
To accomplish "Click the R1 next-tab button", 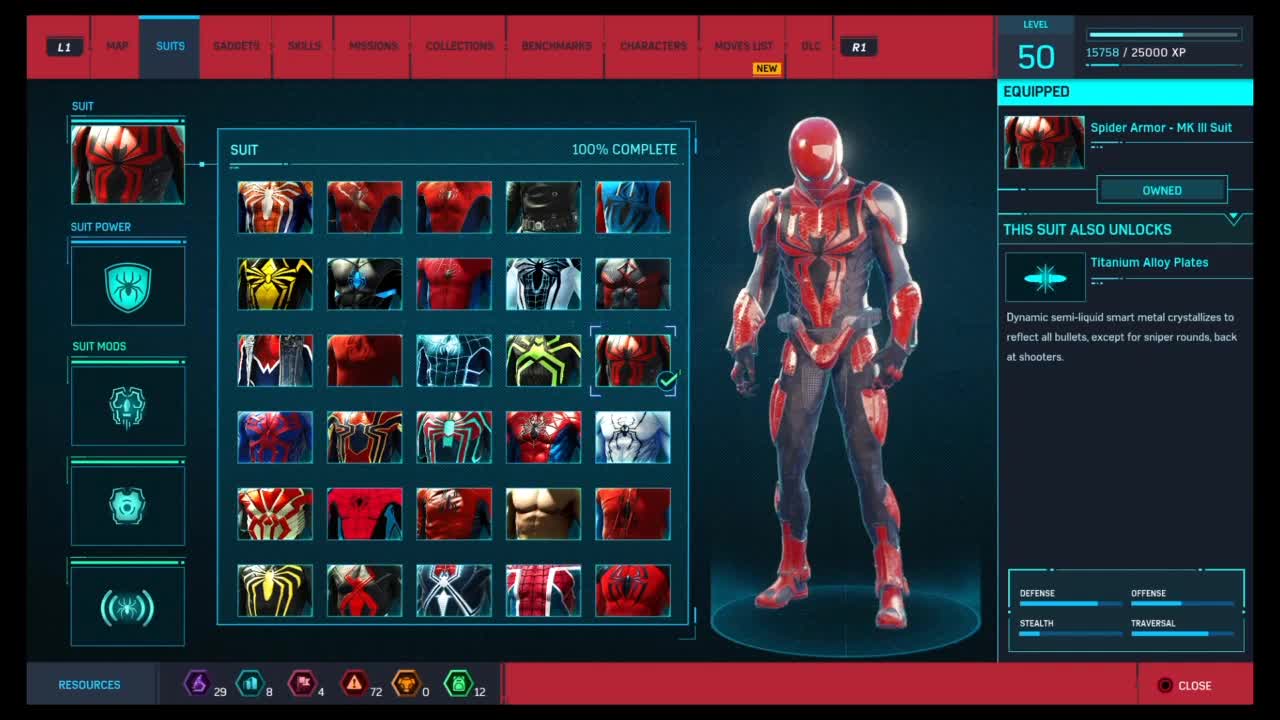I will [x=859, y=47].
